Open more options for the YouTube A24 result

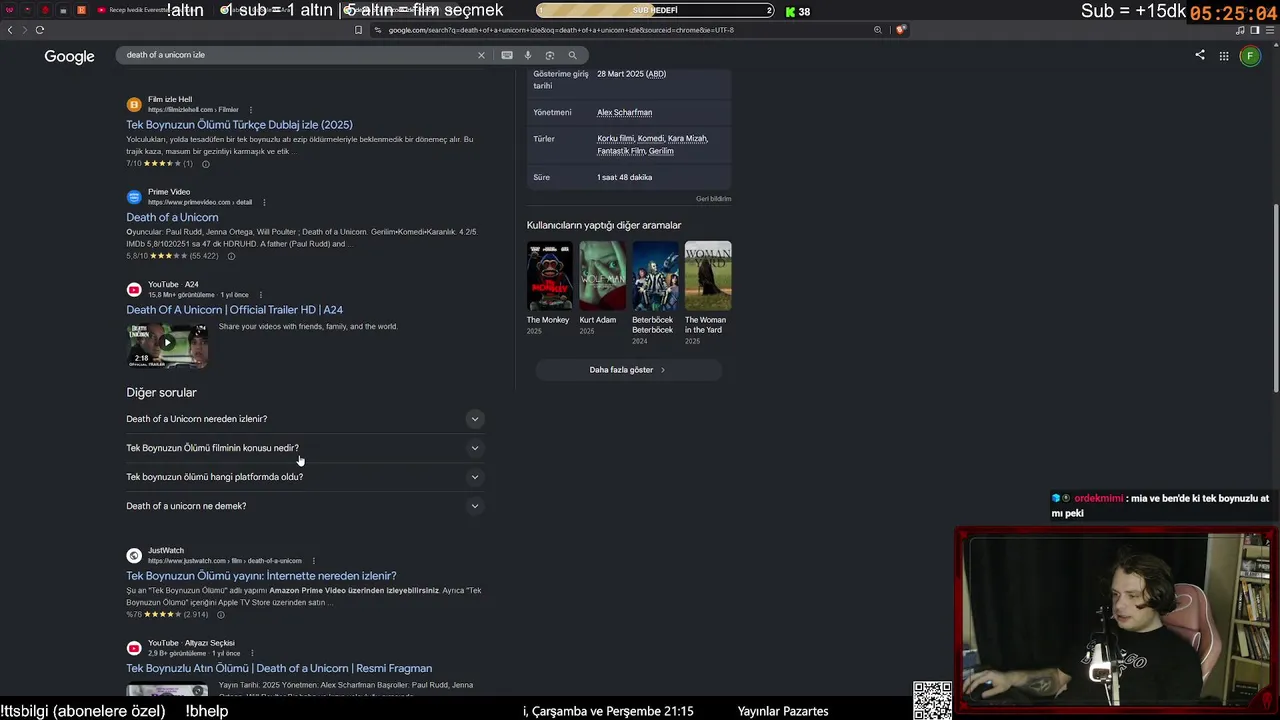(x=259, y=295)
